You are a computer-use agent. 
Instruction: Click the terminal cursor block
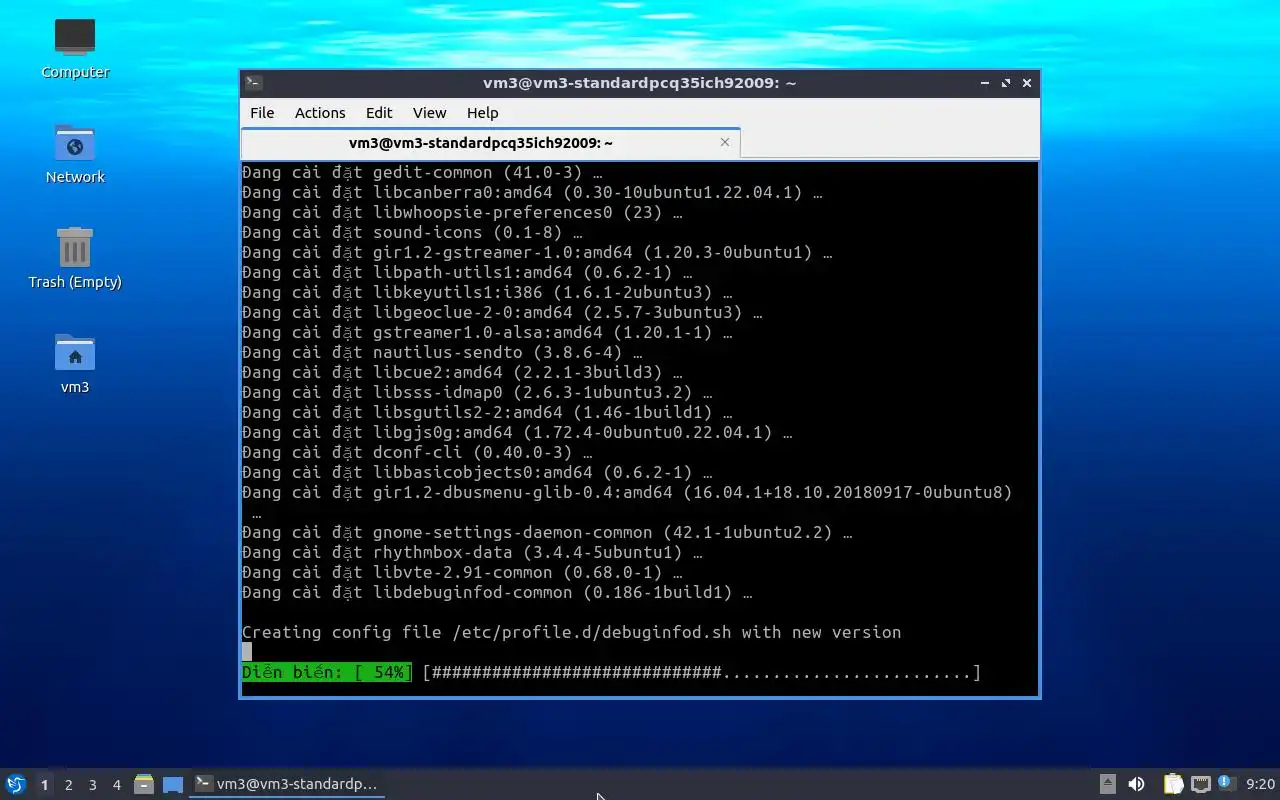coord(247,652)
